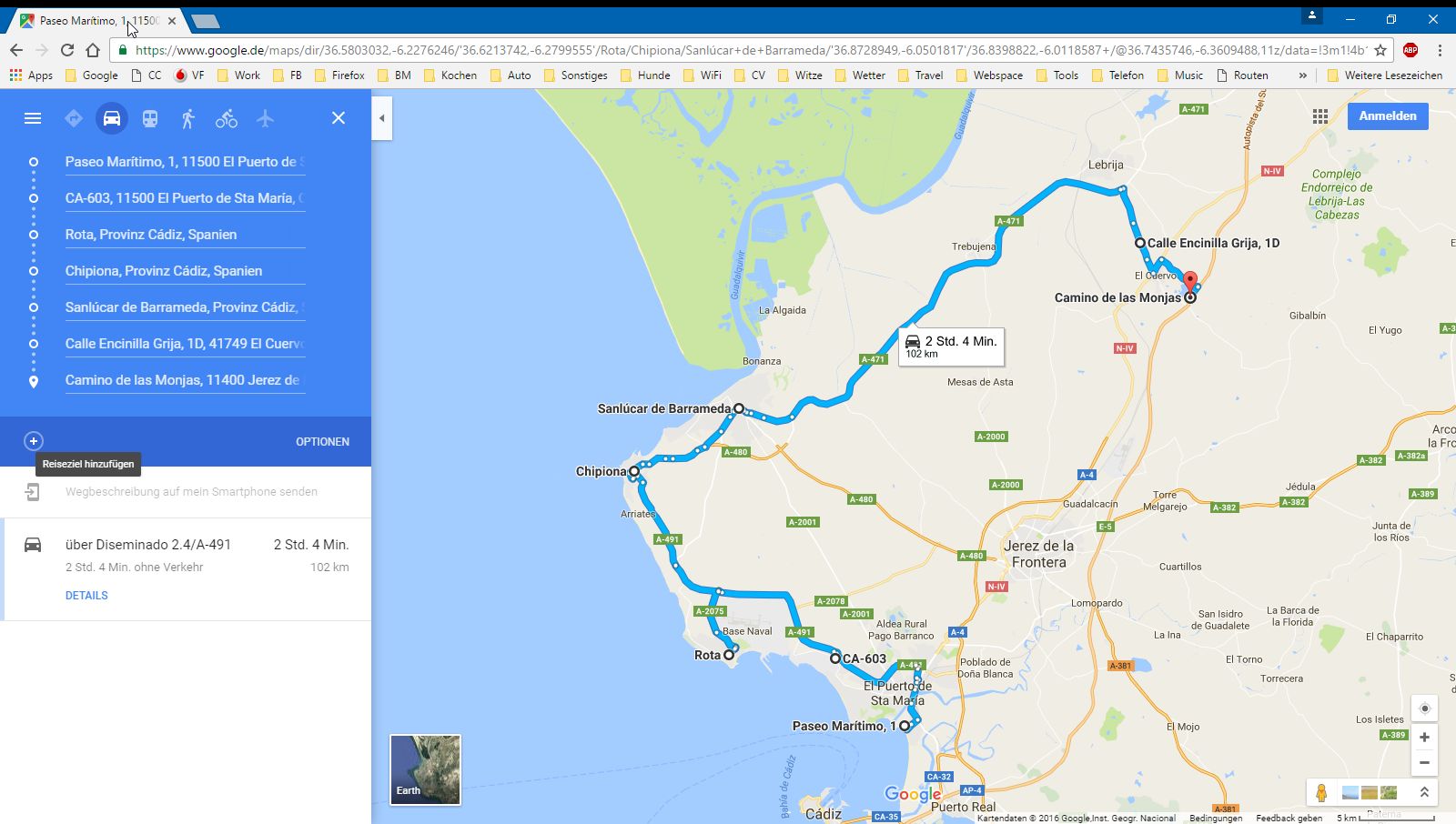
Task: Click the Anmelden sign-in button
Action: (1388, 116)
